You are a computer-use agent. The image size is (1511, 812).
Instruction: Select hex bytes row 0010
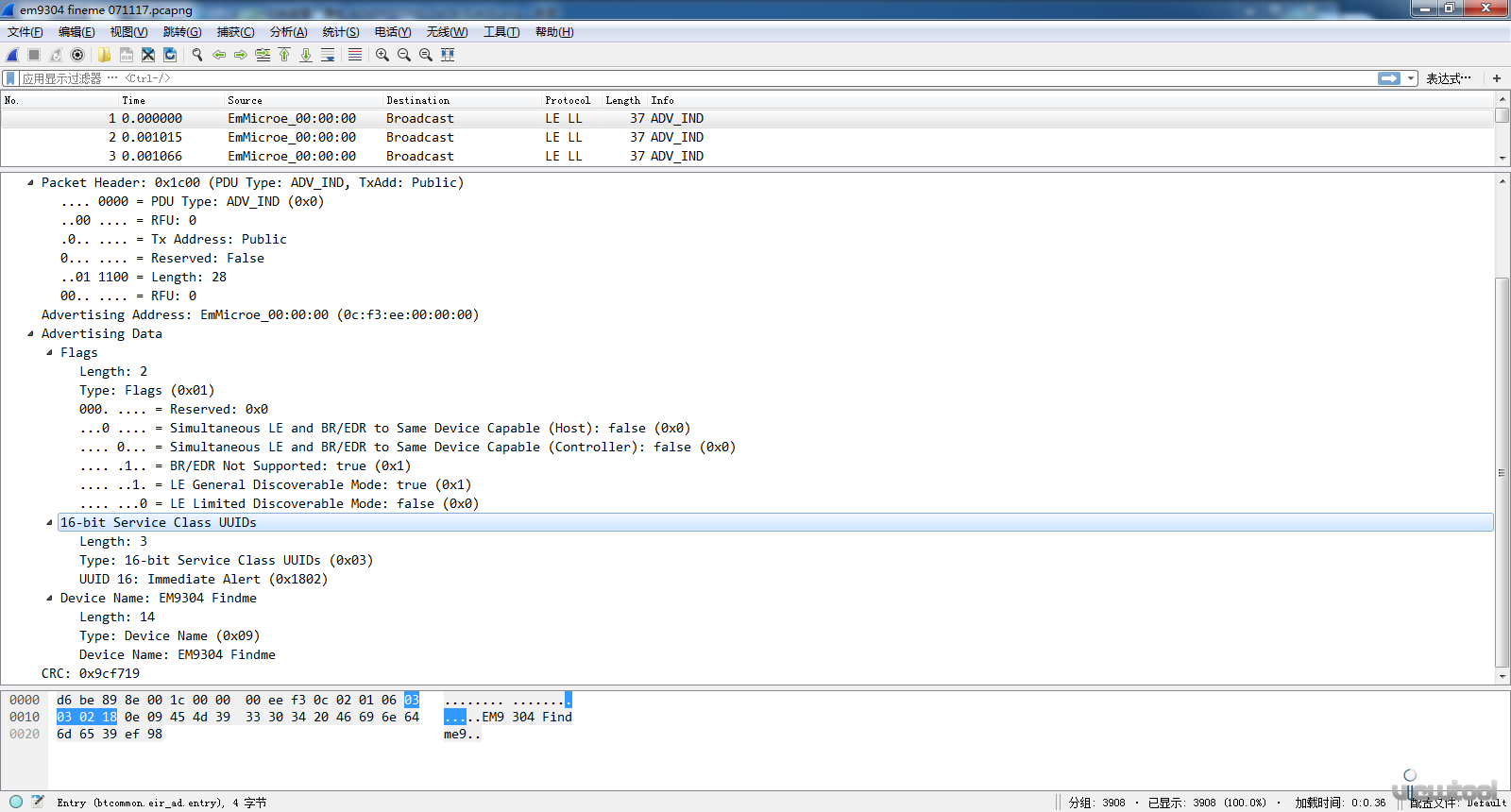click(x=236, y=717)
